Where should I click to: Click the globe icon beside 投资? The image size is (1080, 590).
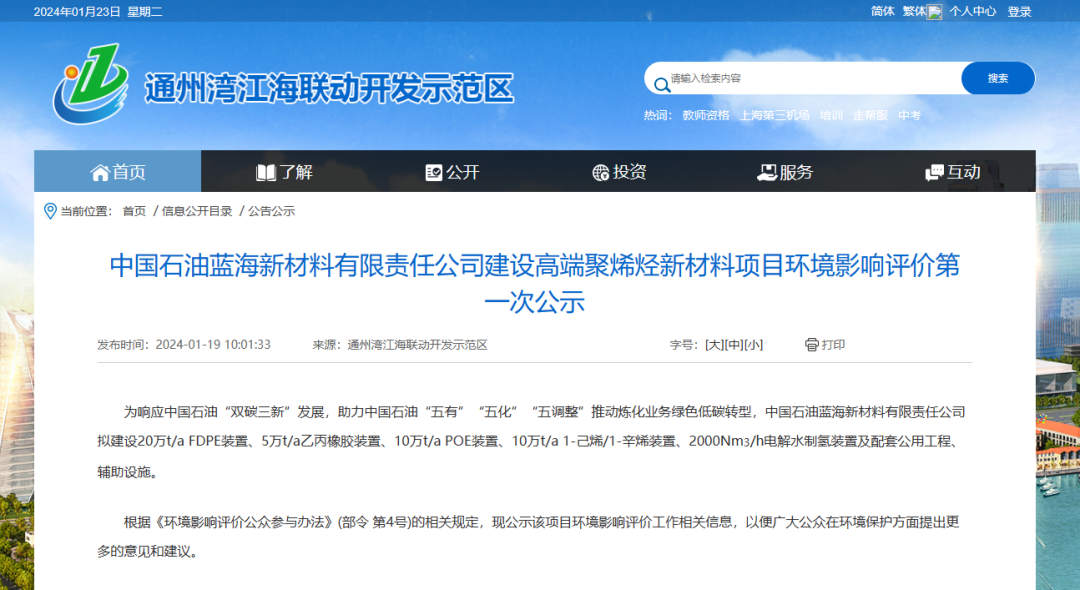tap(601, 172)
